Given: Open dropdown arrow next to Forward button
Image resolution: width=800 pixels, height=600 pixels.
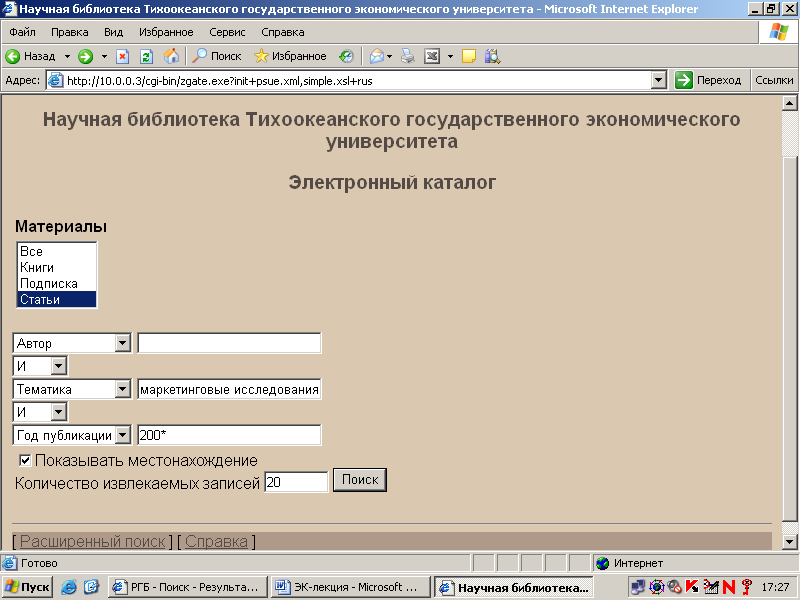Looking at the screenshot, I should 104,56.
